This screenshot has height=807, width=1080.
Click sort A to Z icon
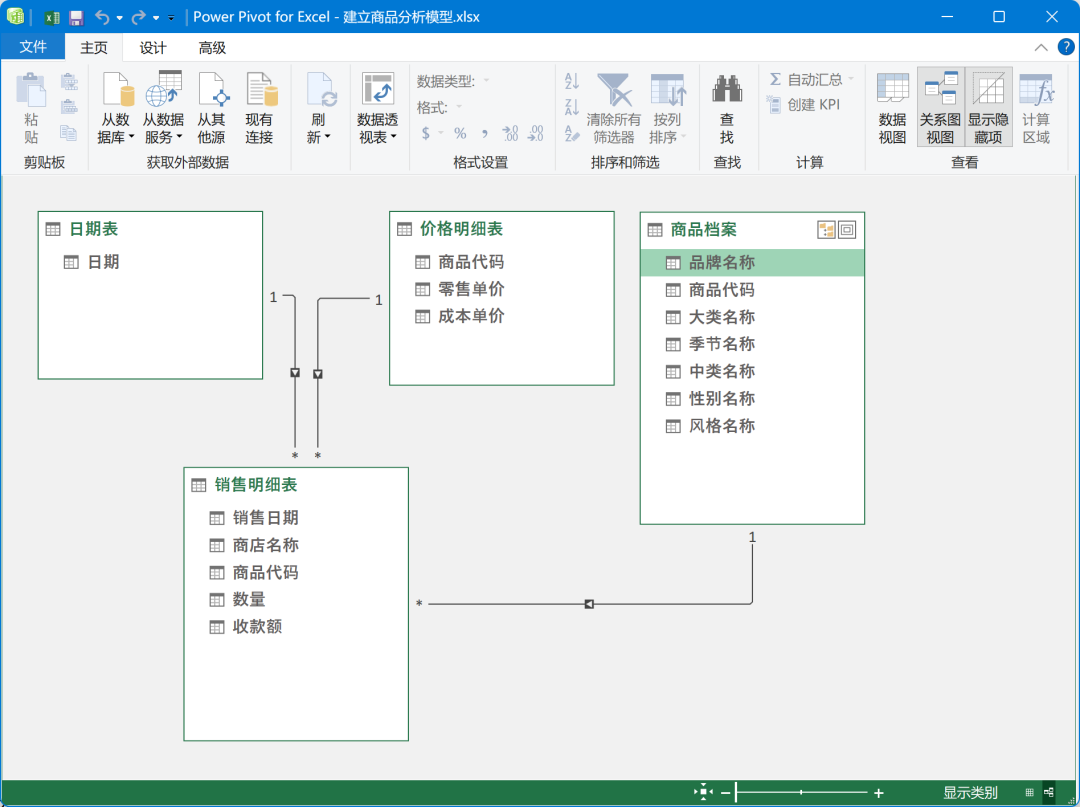coord(572,81)
